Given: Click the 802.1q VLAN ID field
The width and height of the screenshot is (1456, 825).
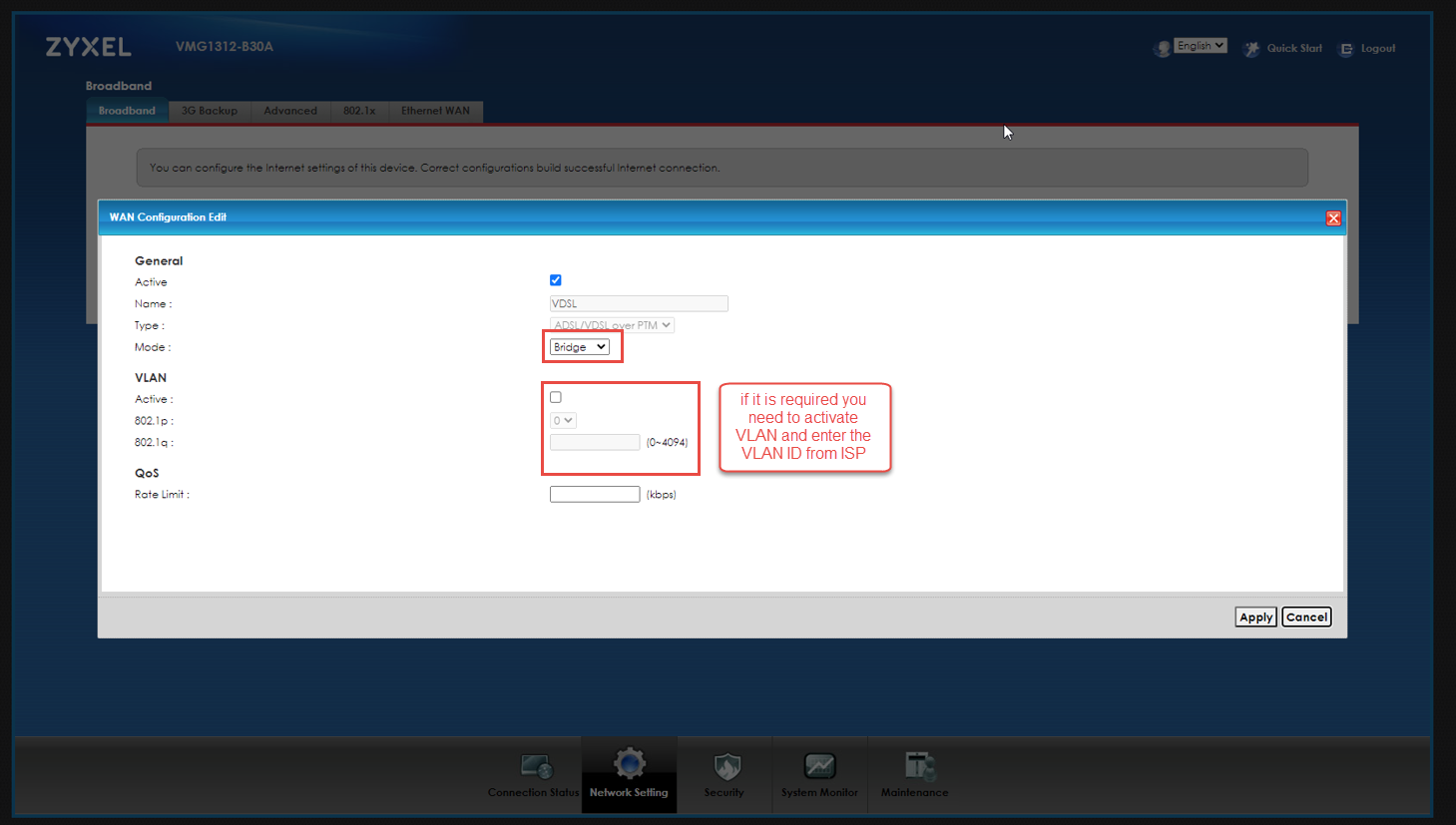Looking at the screenshot, I should click(595, 443).
